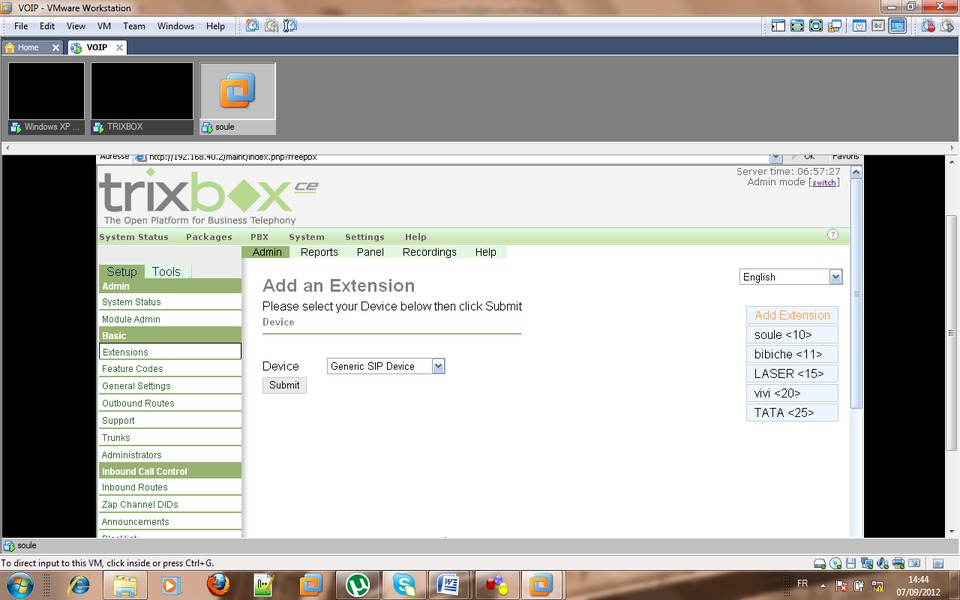This screenshot has width=960, height=600.
Task: Click the trixbox help question mark icon
Action: (x=833, y=234)
